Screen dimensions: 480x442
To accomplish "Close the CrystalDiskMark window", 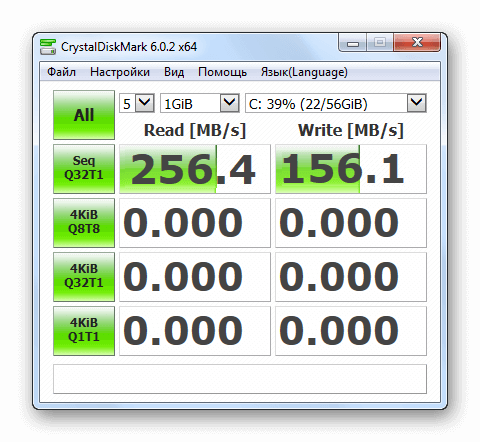I will click(x=417, y=42).
